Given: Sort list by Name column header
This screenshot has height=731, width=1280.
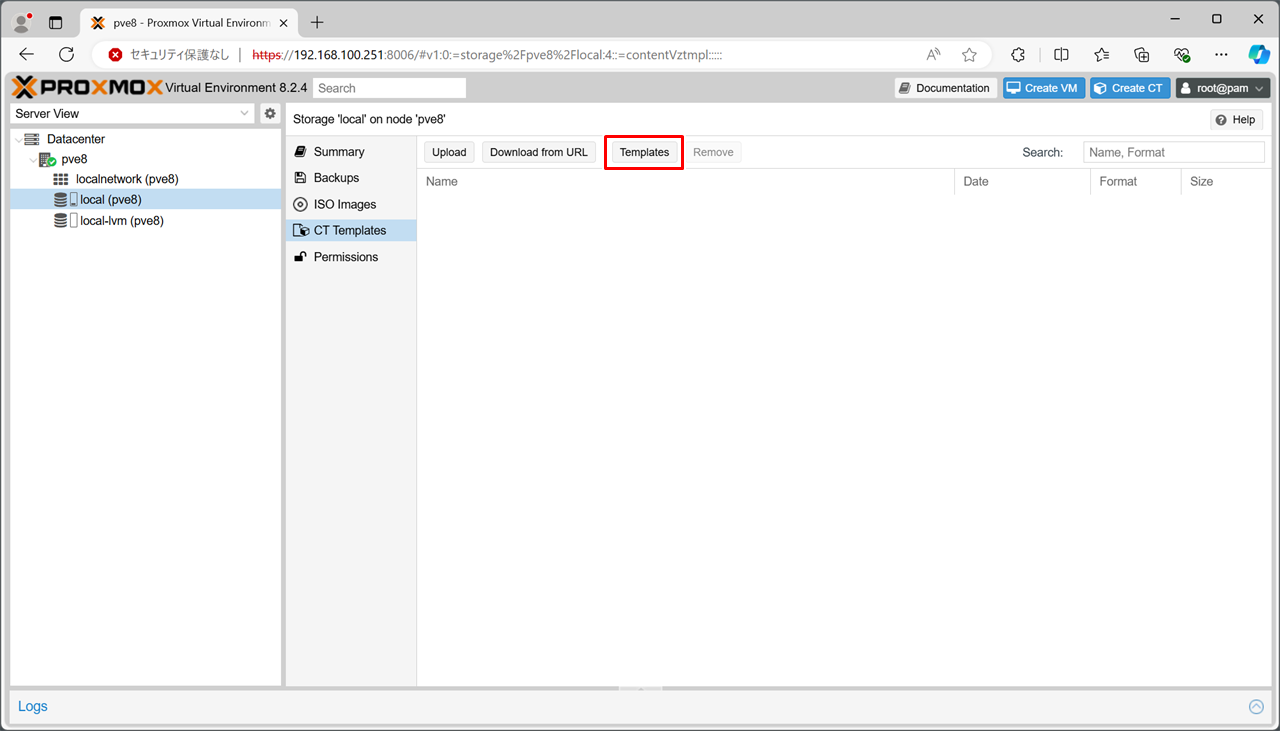Looking at the screenshot, I should pos(685,182).
